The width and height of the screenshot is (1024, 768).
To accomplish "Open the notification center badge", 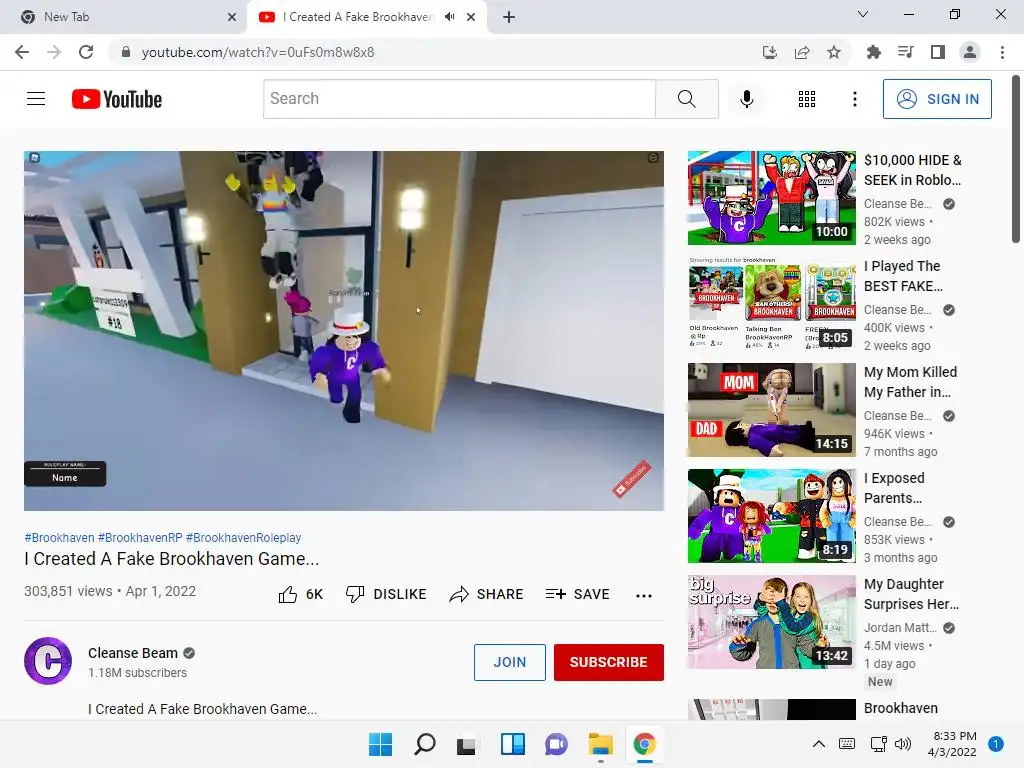I will pos(995,744).
